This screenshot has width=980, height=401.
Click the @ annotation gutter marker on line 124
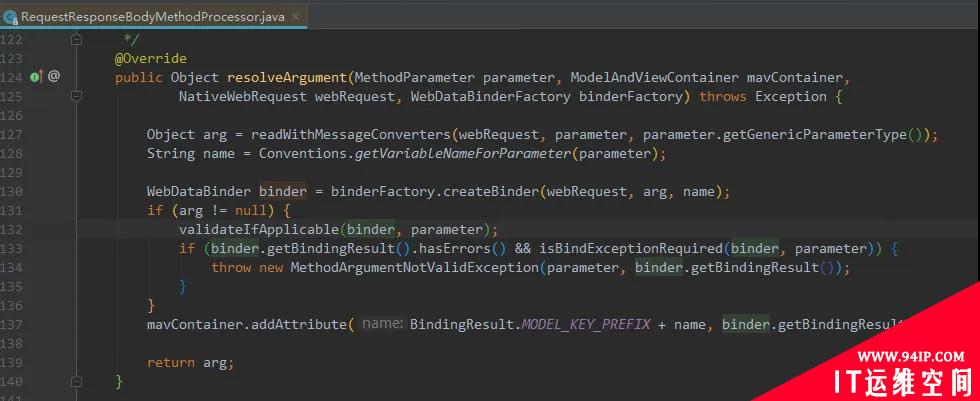tap(54, 77)
